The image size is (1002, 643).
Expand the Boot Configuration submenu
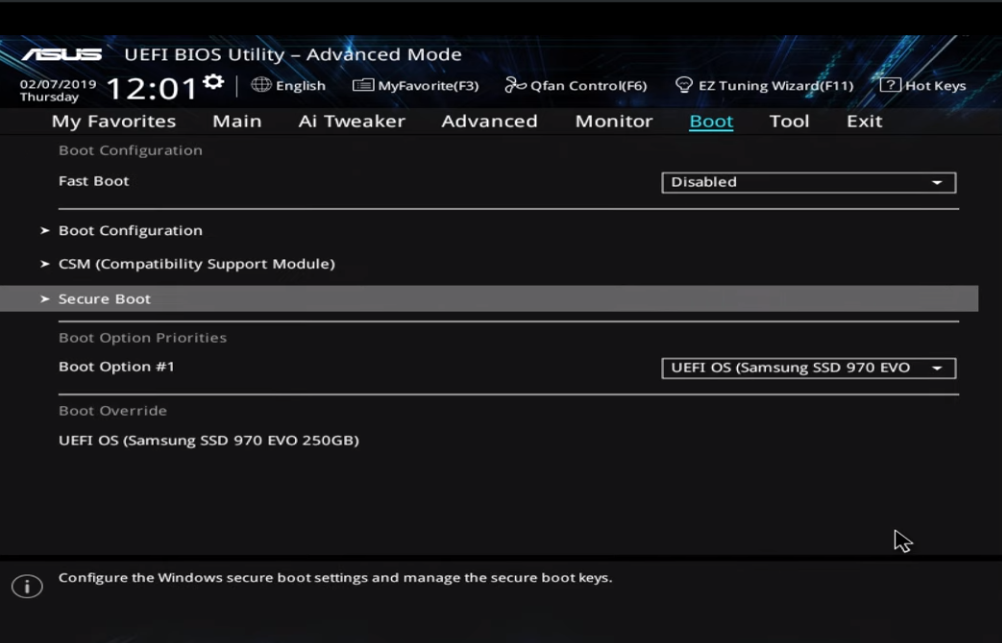click(130, 231)
